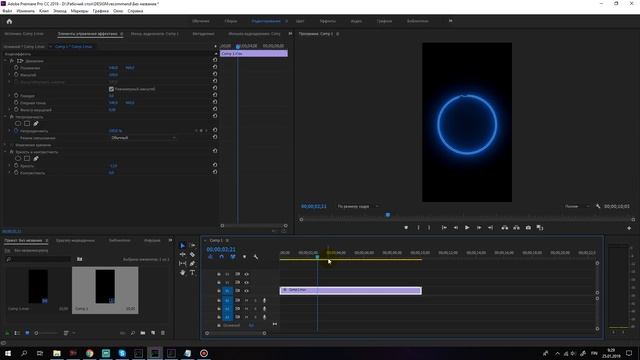The width and height of the screenshot is (640, 360).
Task: Toggle Motion effect fx switch
Action: pyautogui.click(x=12, y=60)
